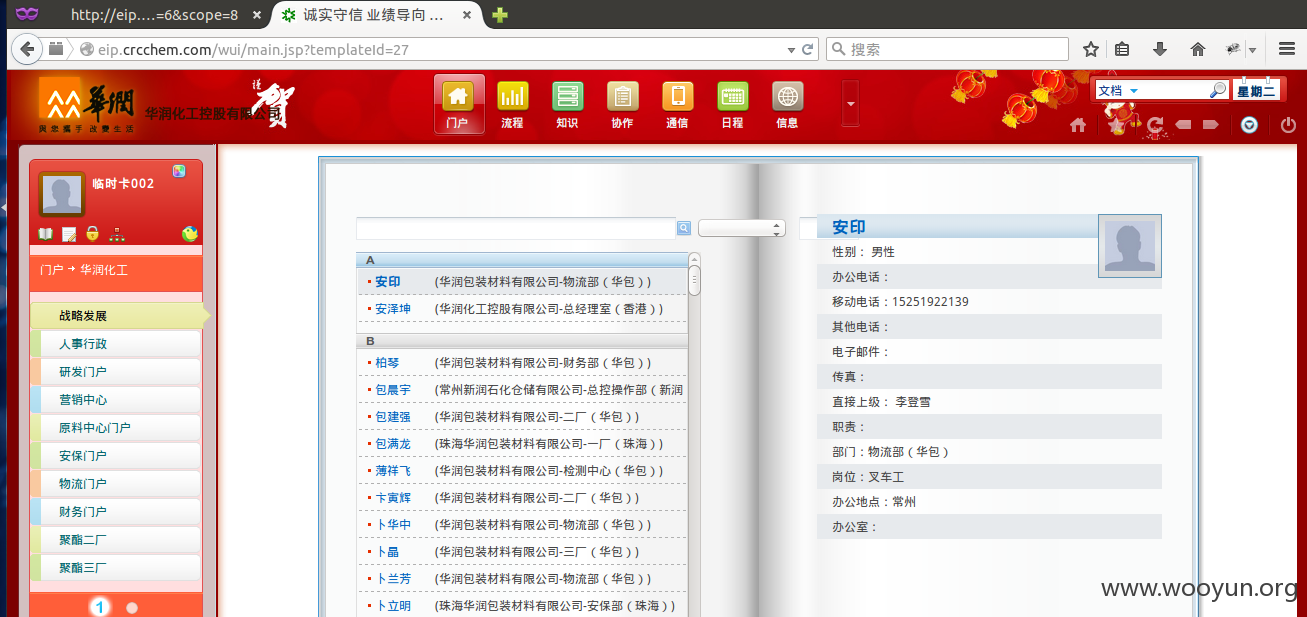Open the select box beside contact search

(742, 228)
